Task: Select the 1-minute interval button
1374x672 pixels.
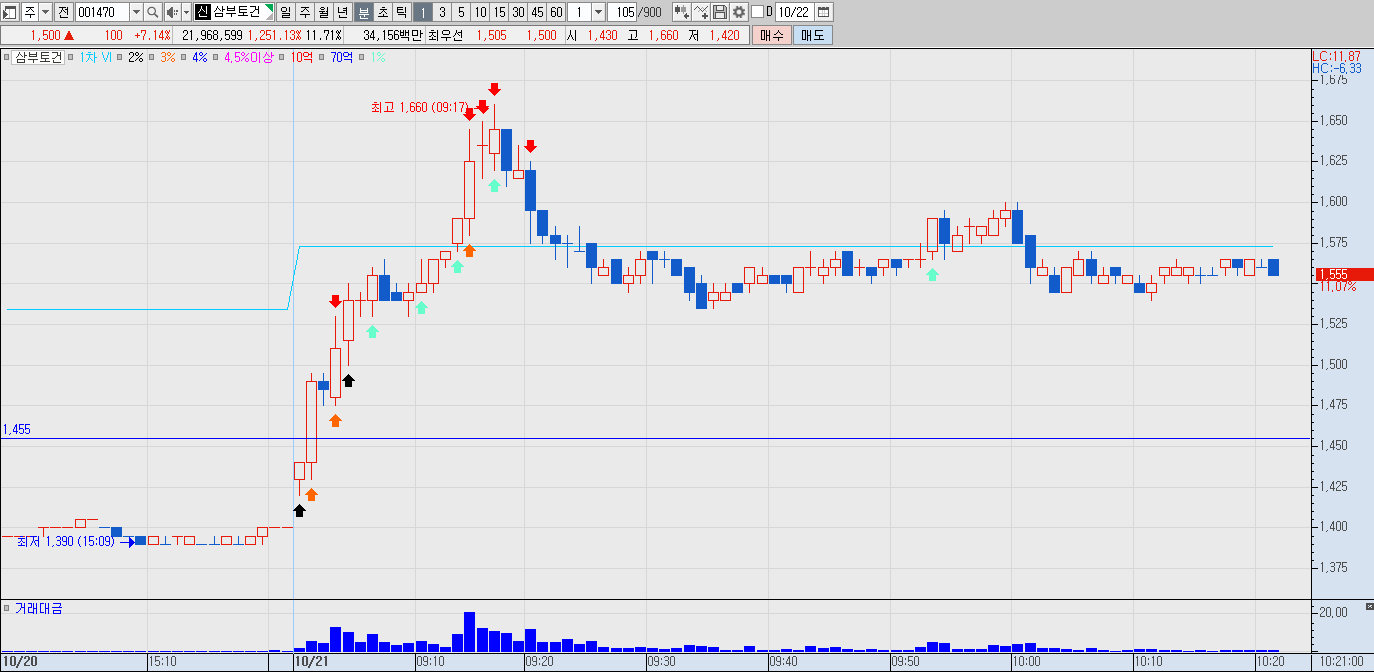Action: (423, 12)
